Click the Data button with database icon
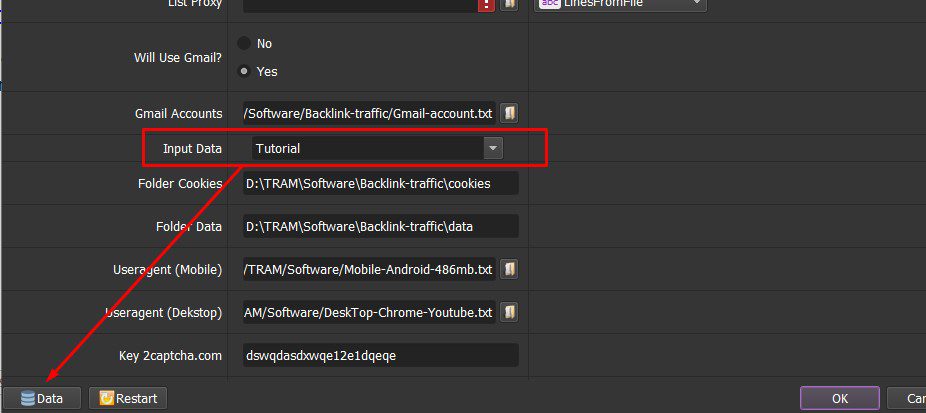 point(42,398)
